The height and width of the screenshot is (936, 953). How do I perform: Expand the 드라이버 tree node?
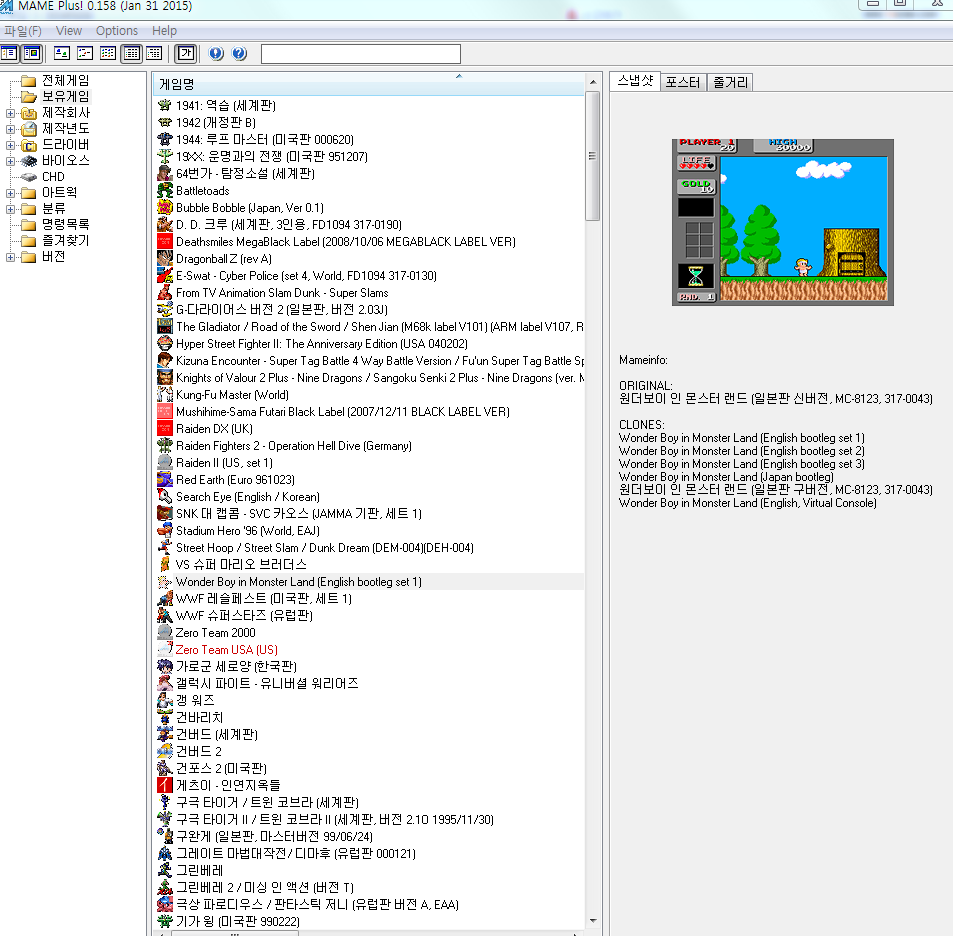click(10, 145)
